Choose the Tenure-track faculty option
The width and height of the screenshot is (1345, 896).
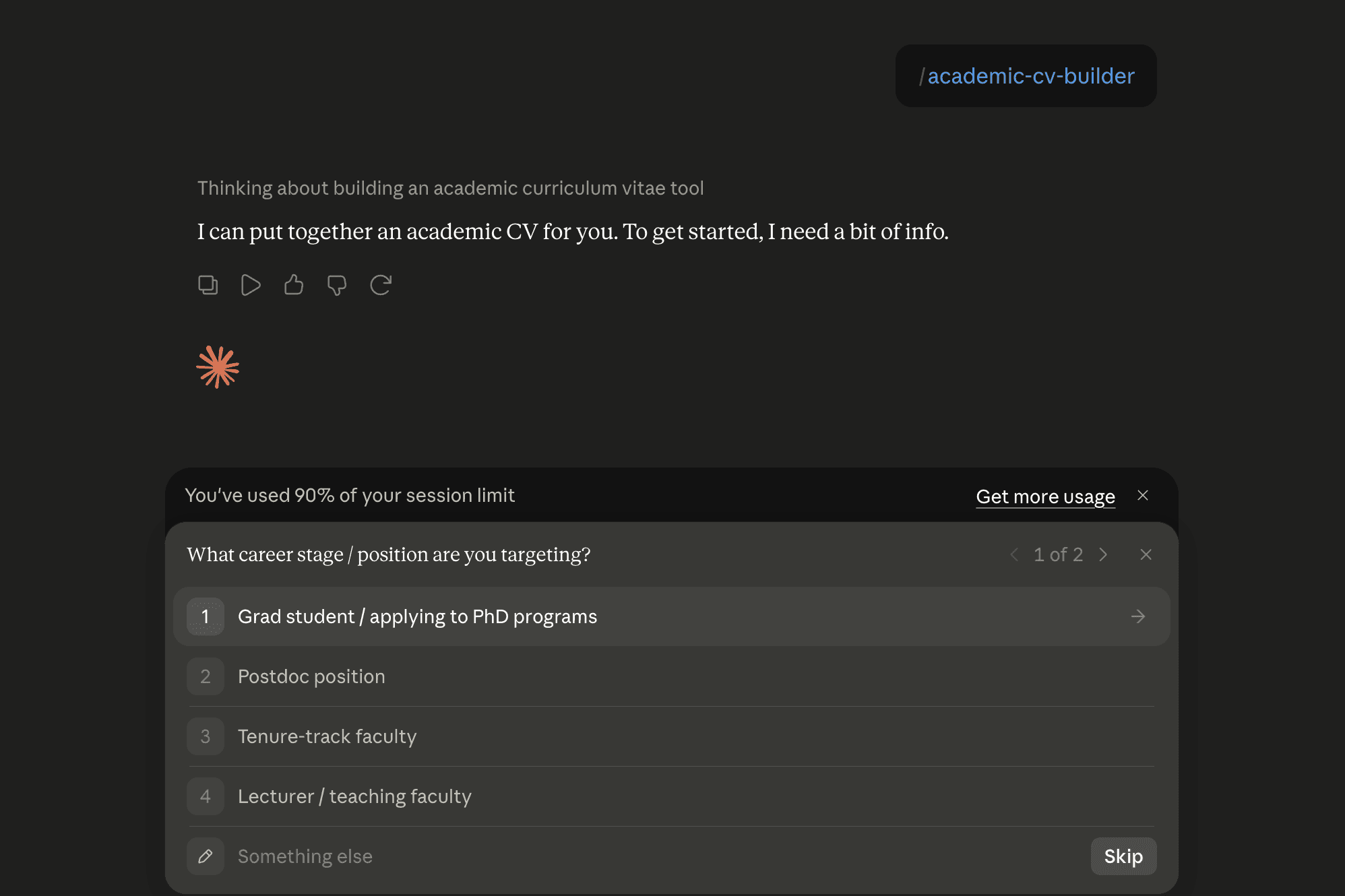coord(672,736)
